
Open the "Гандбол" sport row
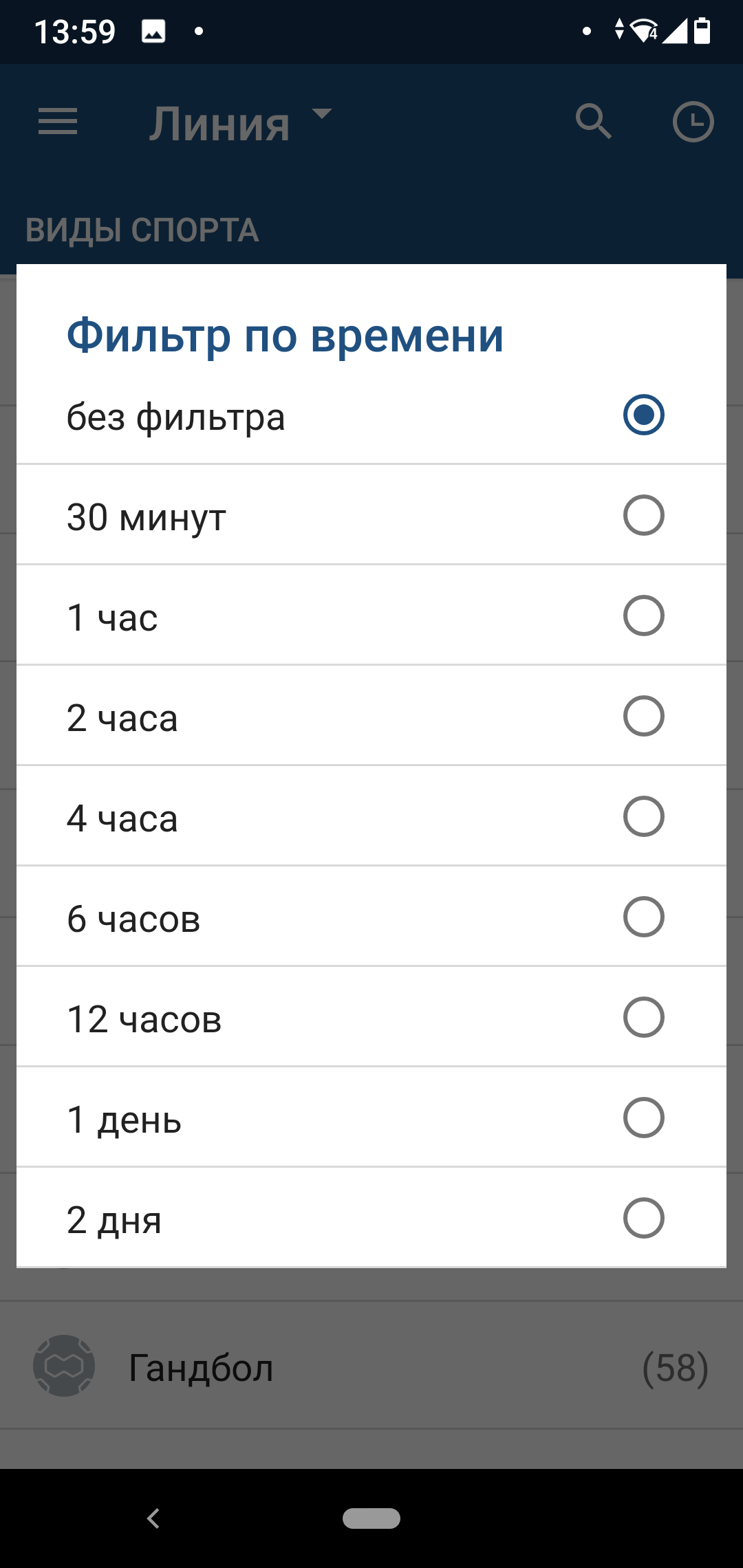click(371, 1367)
